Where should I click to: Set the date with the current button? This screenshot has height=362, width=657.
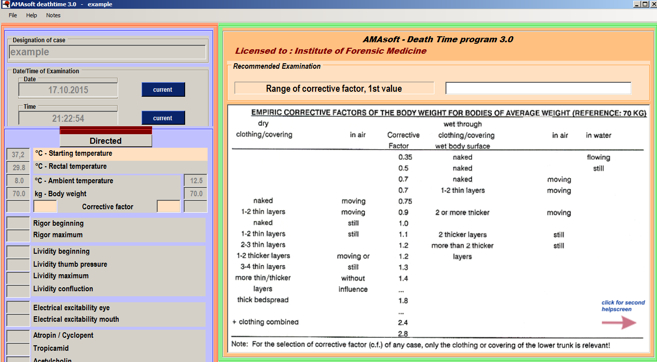point(163,90)
